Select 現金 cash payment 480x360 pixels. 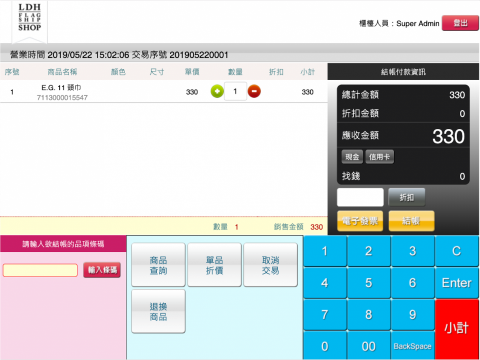coord(352,157)
